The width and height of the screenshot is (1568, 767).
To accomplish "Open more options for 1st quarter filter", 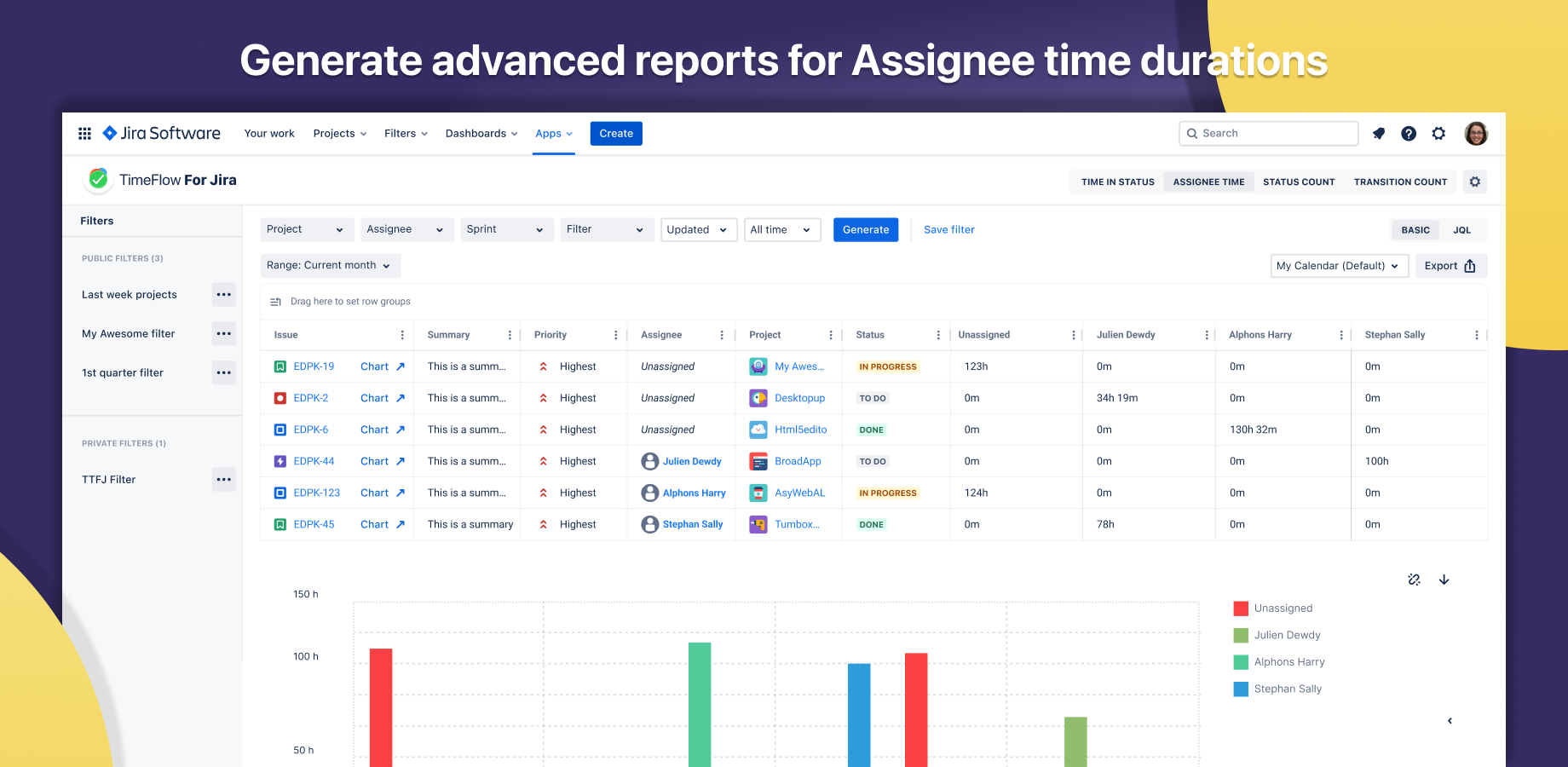I will [224, 373].
